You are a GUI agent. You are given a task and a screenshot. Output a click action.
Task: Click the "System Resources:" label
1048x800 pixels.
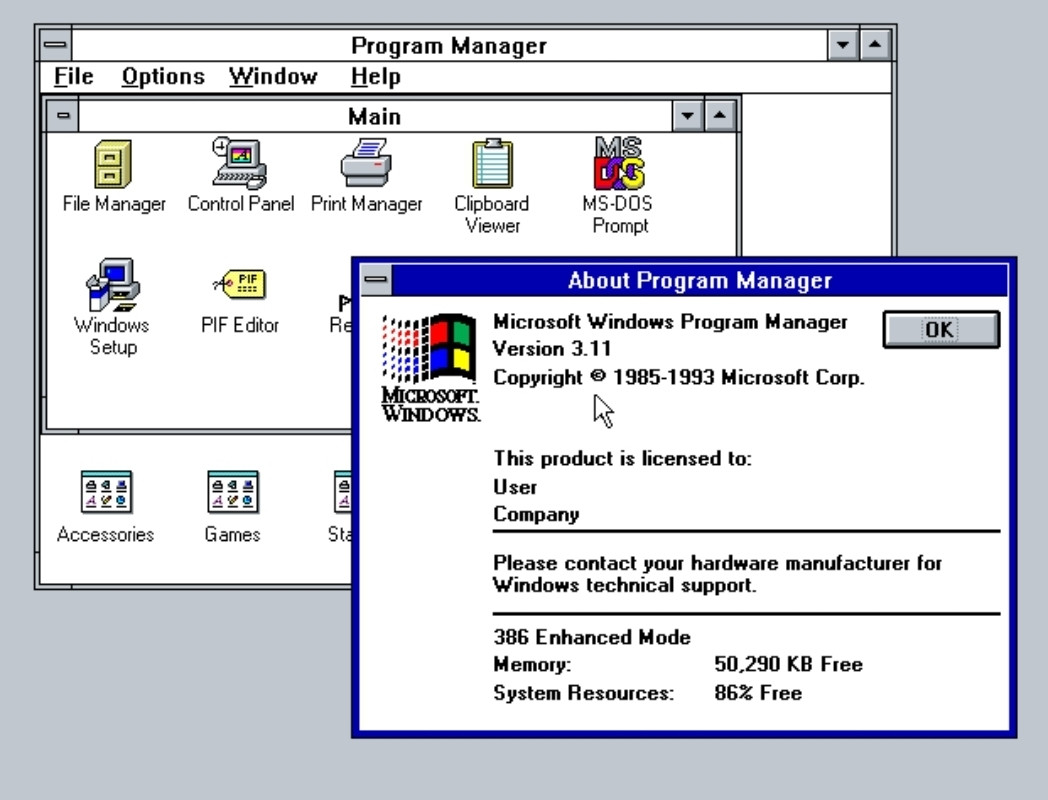pyautogui.click(x=583, y=693)
